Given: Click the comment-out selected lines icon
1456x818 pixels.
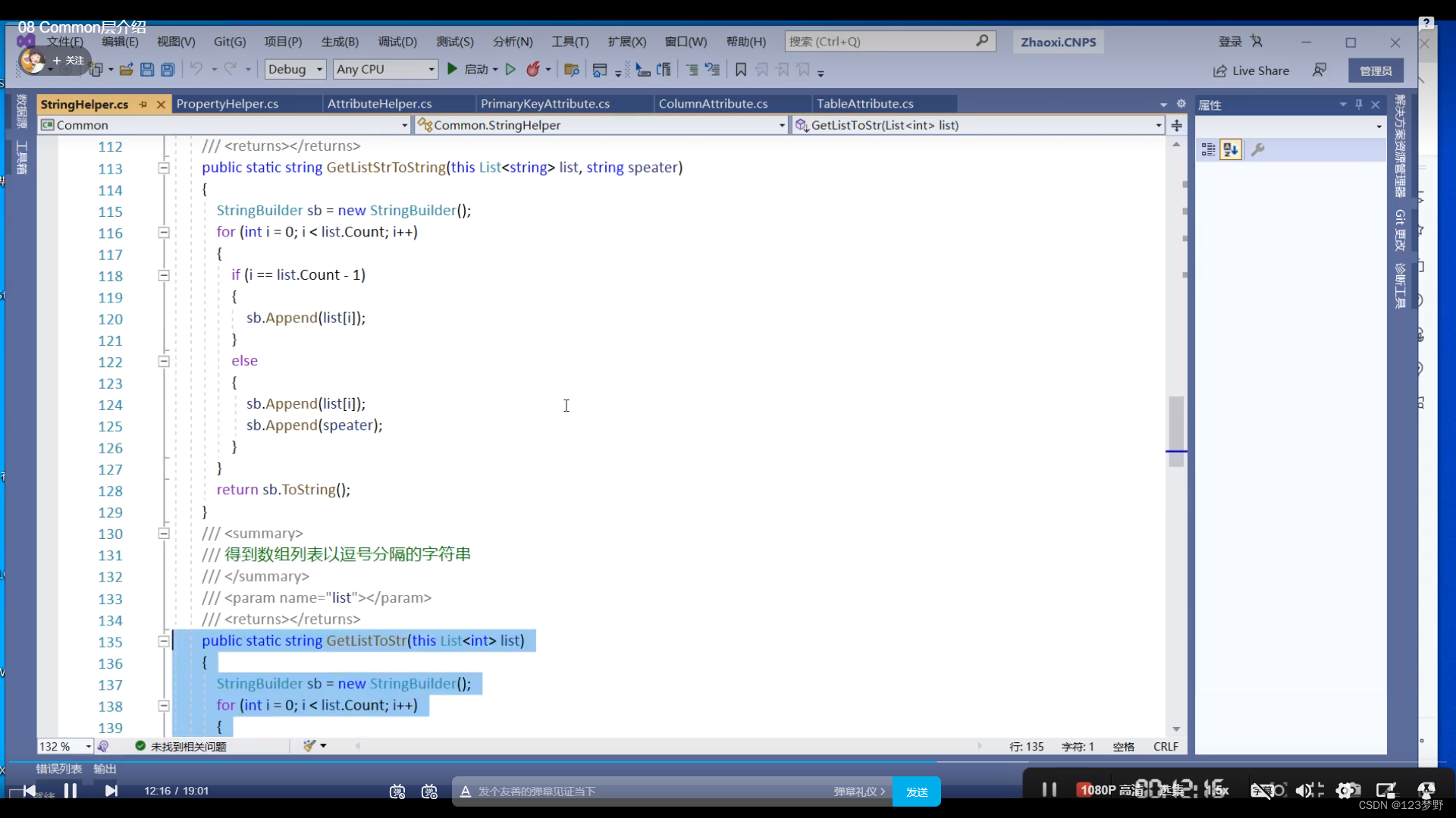Looking at the screenshot, I should 692,70.
